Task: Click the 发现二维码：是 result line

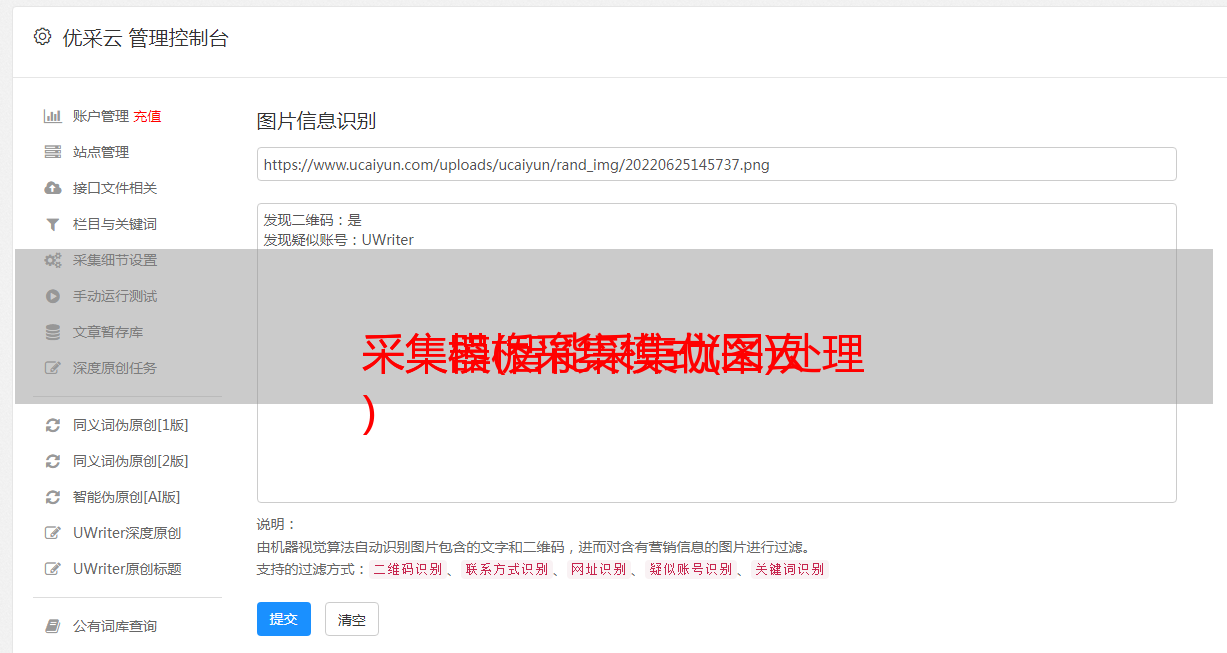Action: tap(312, 220)
